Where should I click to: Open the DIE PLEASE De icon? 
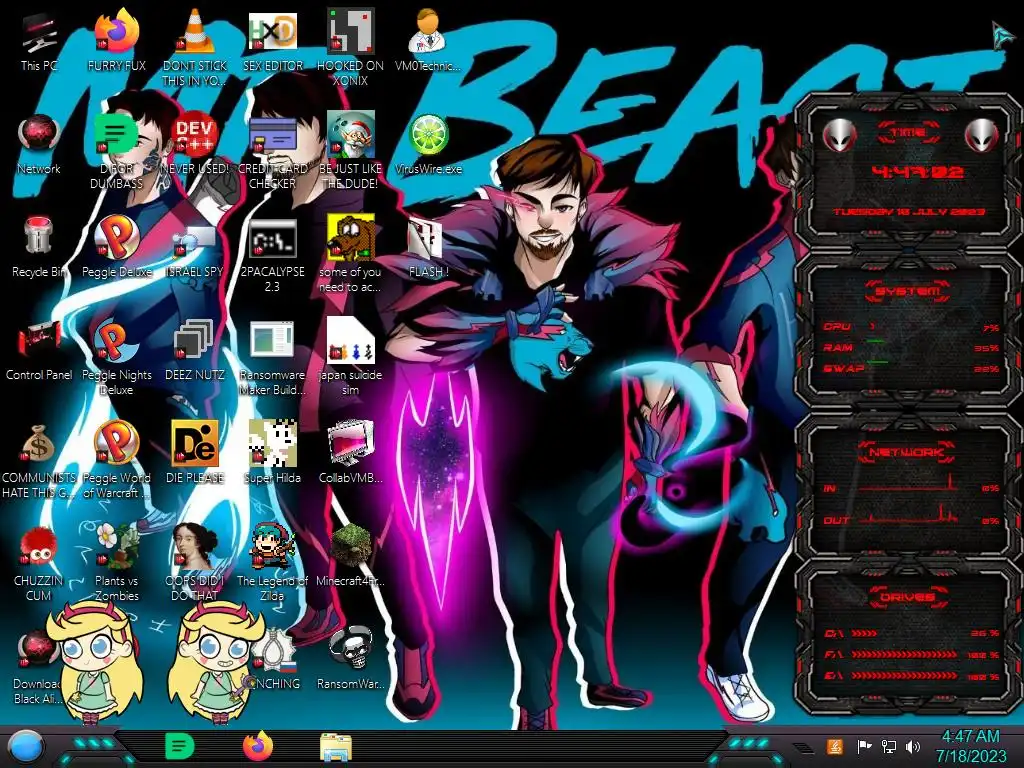pos(195,452)
